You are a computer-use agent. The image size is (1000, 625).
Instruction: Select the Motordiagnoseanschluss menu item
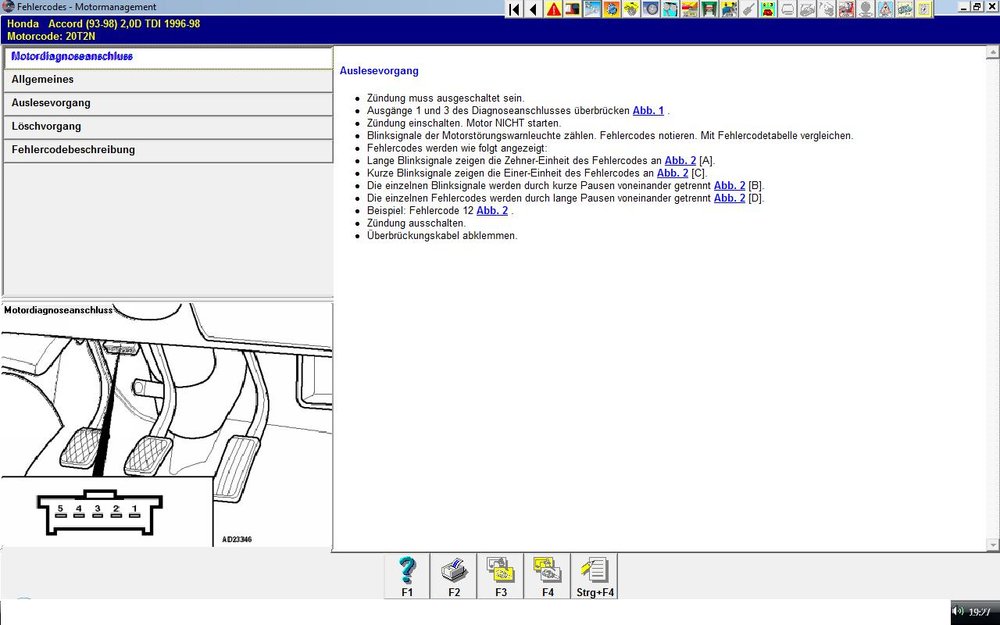tap(167, 57)
